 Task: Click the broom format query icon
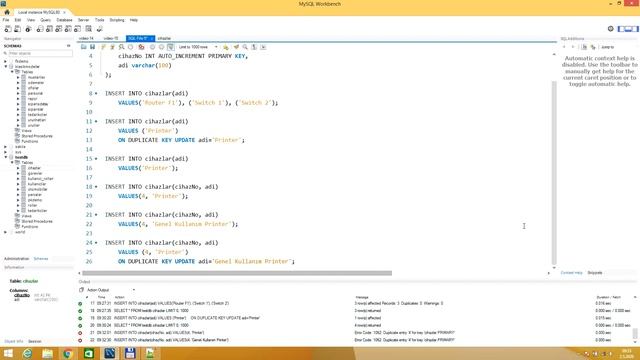pyautogui.click(x=236, y=47)
